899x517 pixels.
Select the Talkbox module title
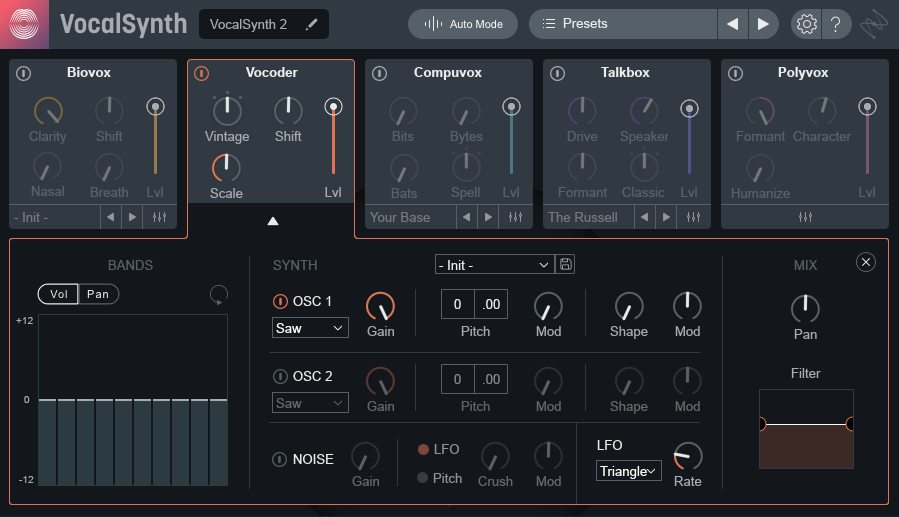(x=625, y=73)
